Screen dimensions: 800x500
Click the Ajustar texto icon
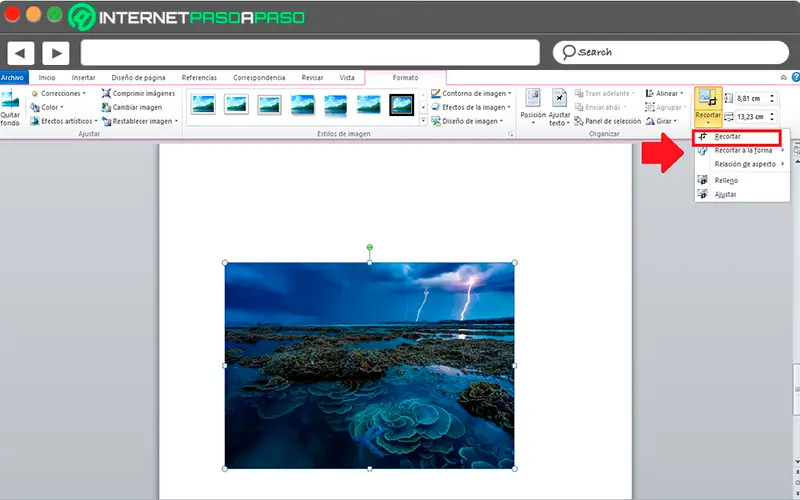(559, 107)
